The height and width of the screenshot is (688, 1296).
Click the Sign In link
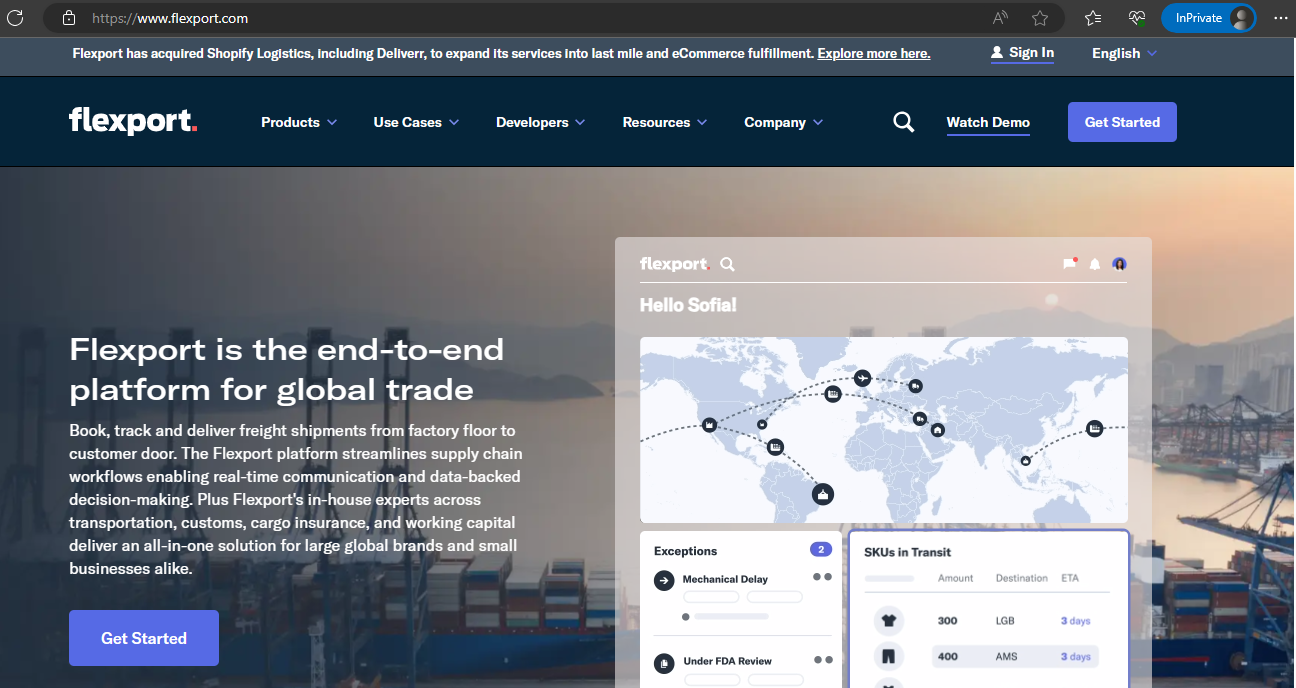click(1022, 53)
